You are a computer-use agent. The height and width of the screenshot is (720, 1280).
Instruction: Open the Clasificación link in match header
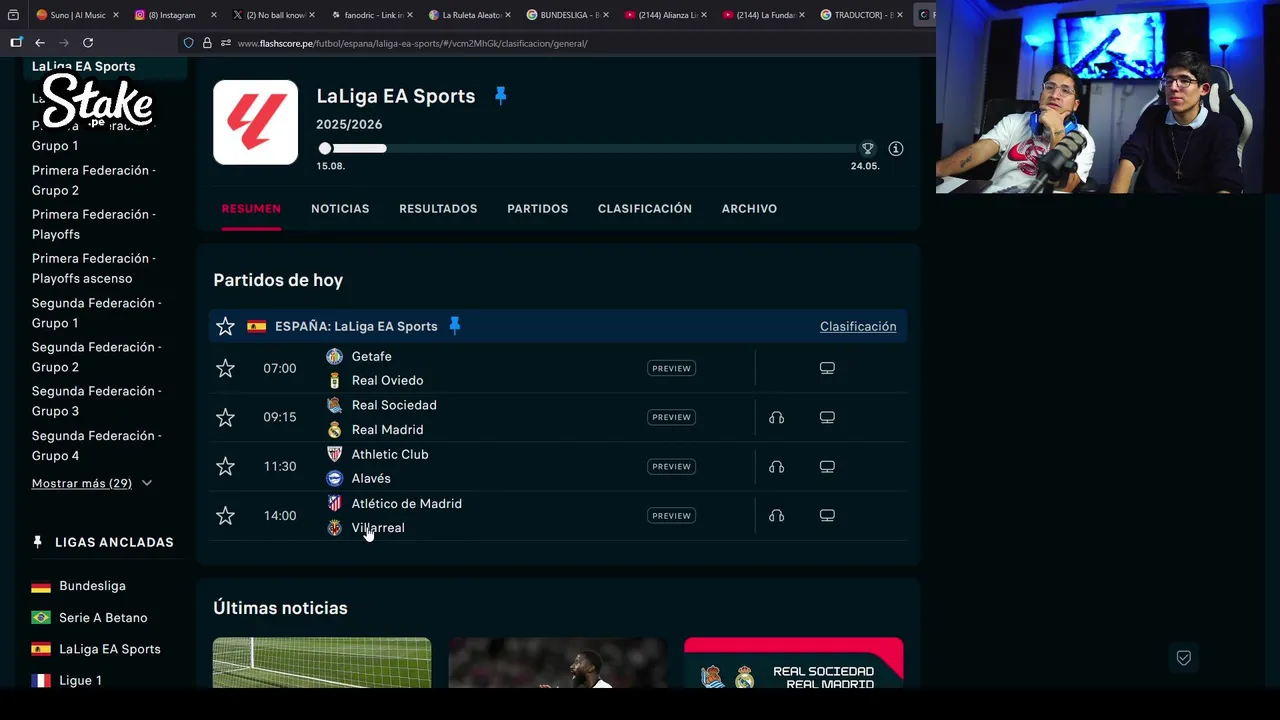click(x=858, y=326)
